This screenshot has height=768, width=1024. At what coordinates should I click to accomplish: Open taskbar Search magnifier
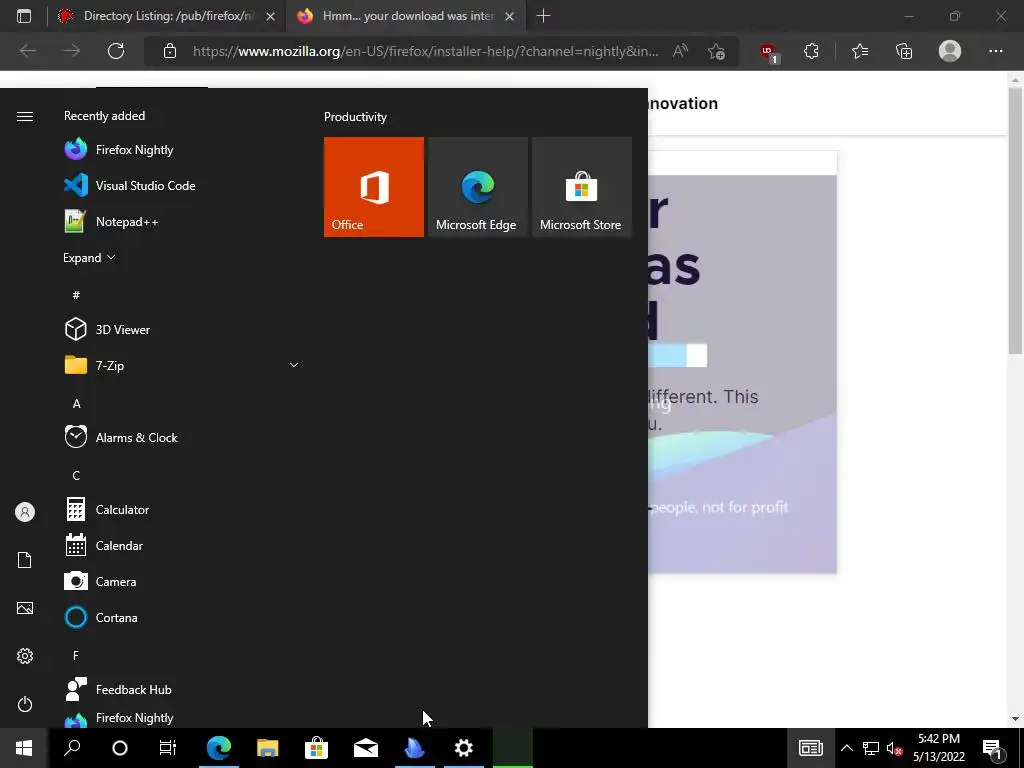(x=72, y=748)
